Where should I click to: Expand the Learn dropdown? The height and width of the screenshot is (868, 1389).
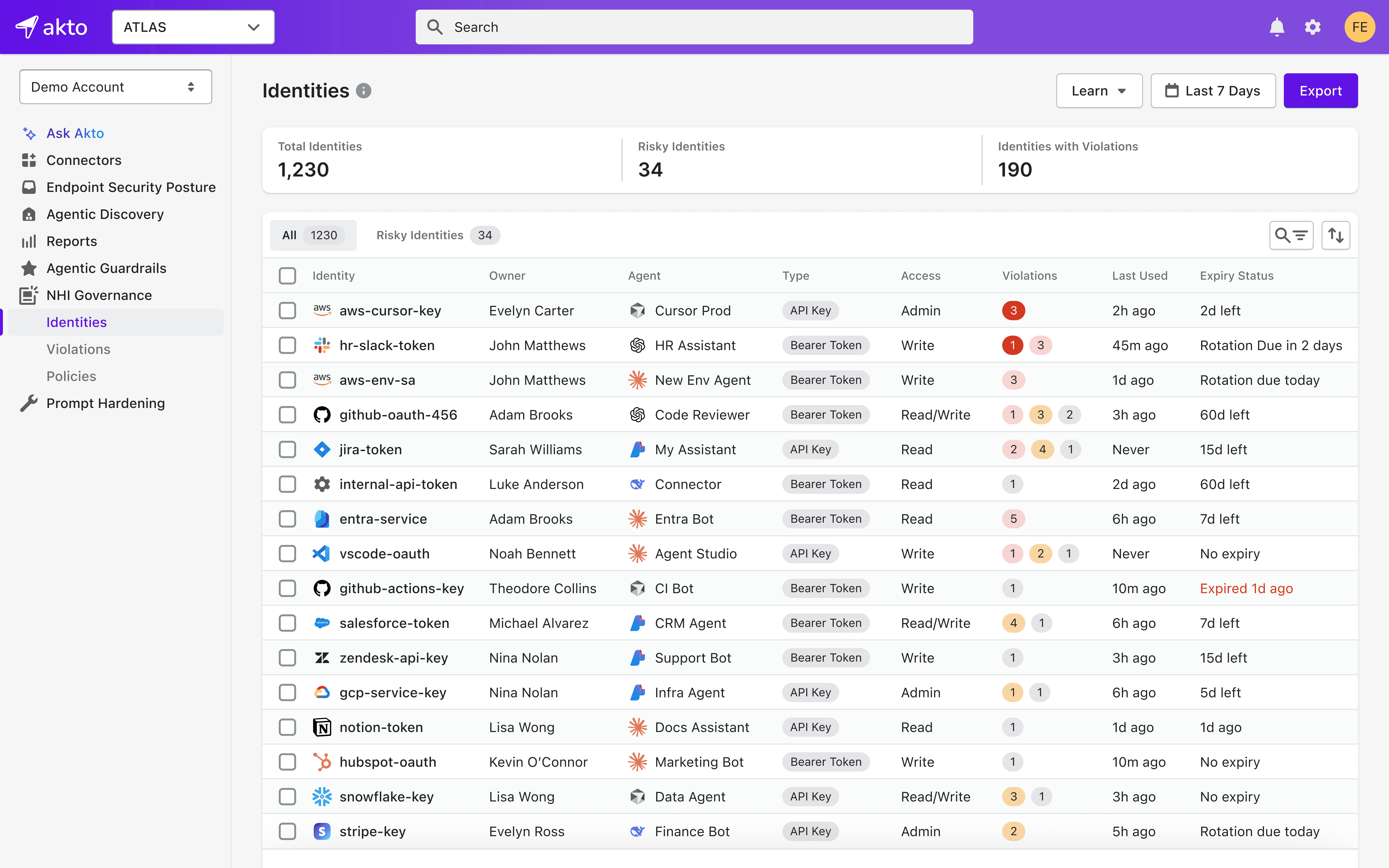click(1099, 91)
